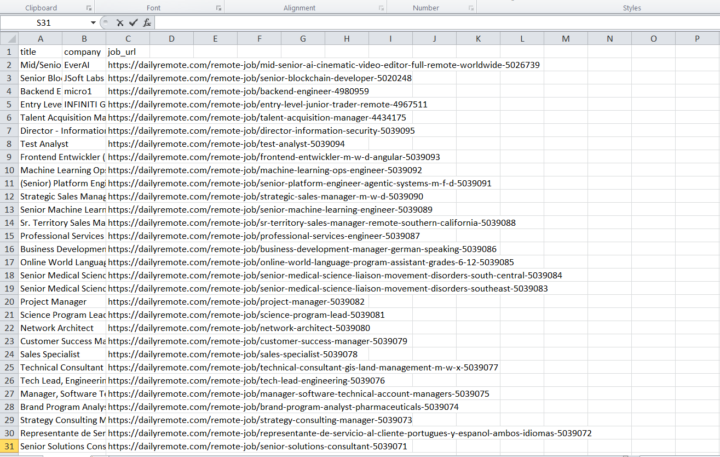The image size is (720, 457).
Task: Select row 1 header
Action: (9, 52)
